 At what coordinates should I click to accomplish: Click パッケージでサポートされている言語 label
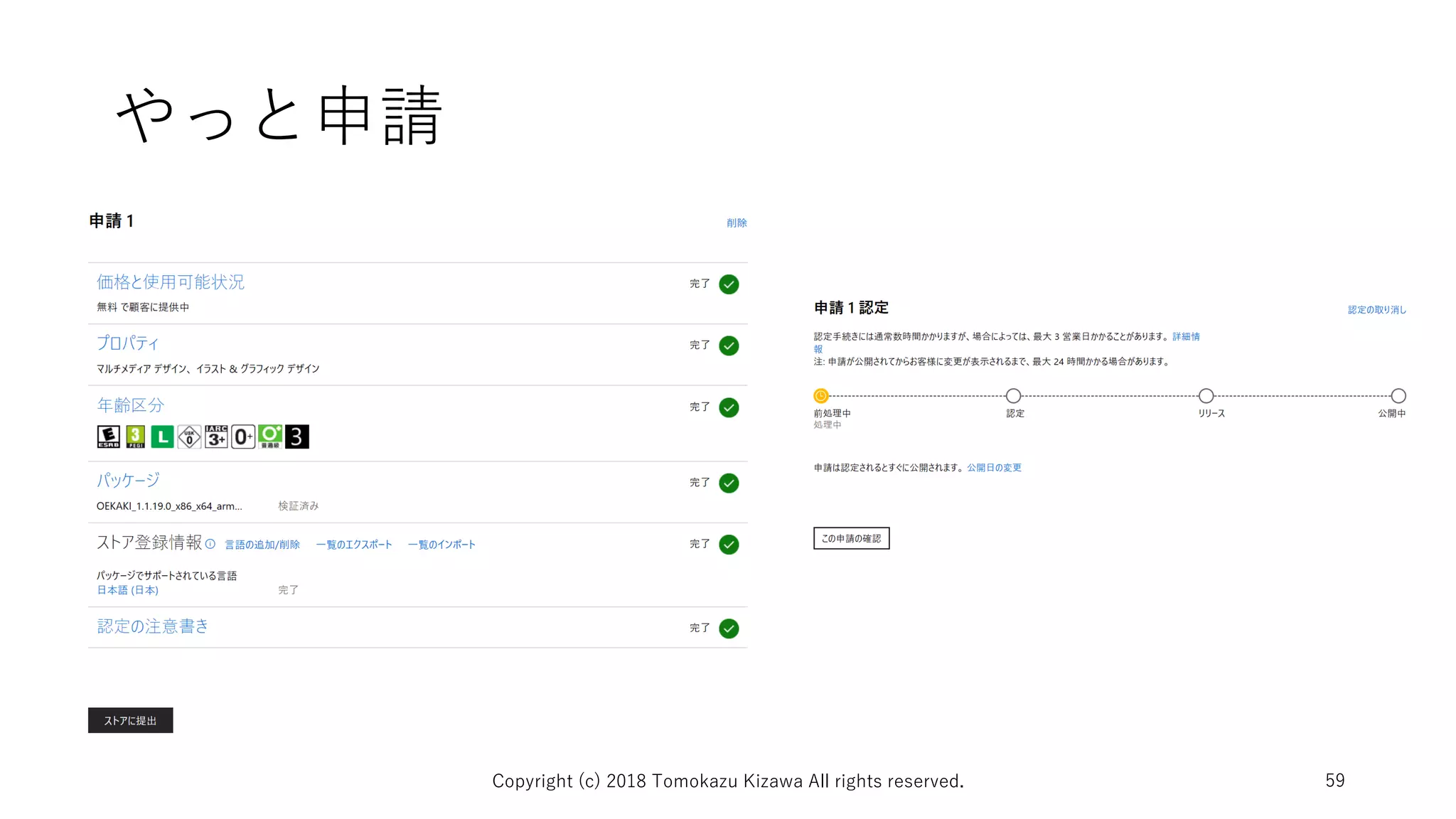(x=167, y=576)
